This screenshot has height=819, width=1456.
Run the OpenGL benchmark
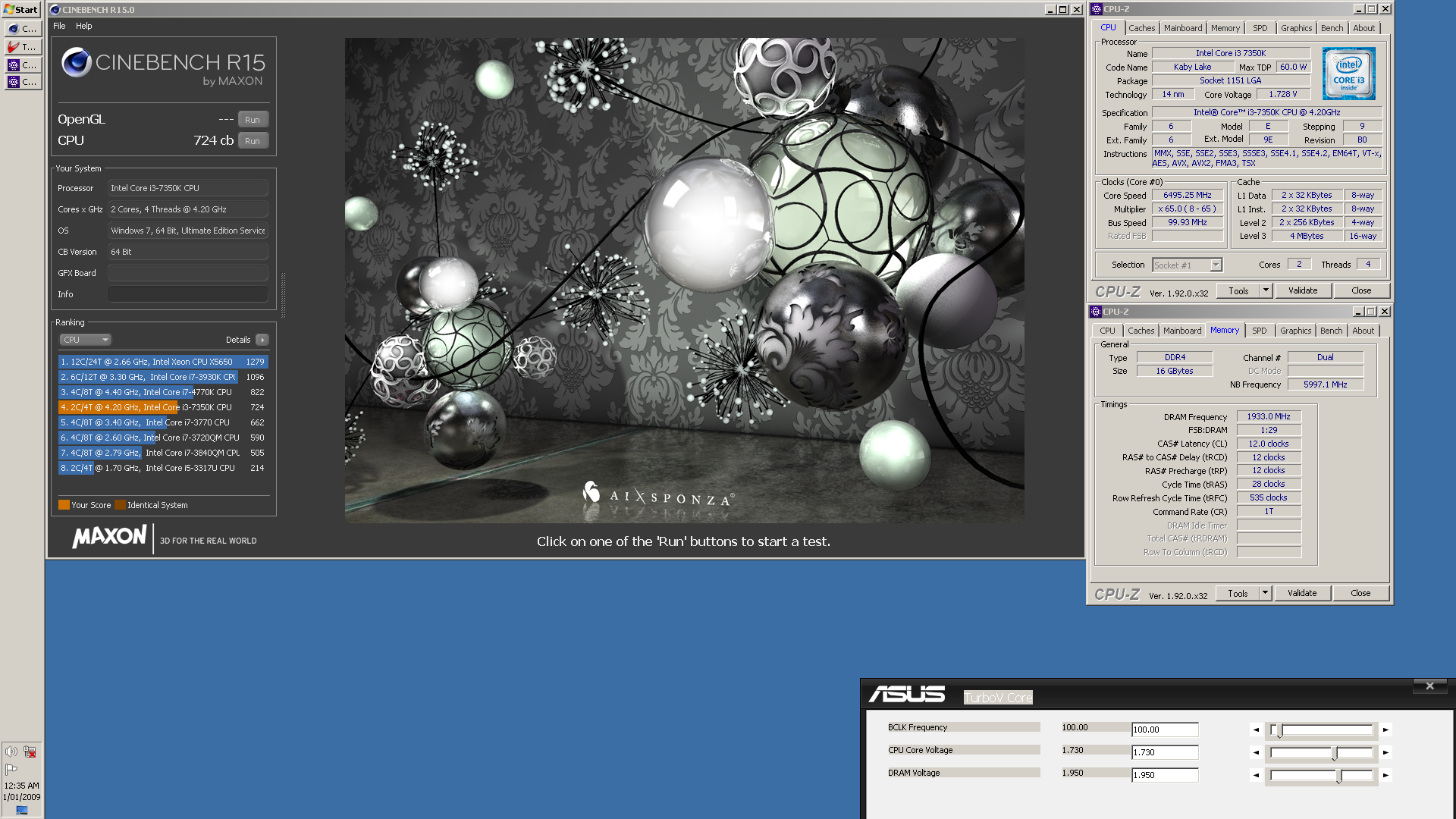[253, 120]
